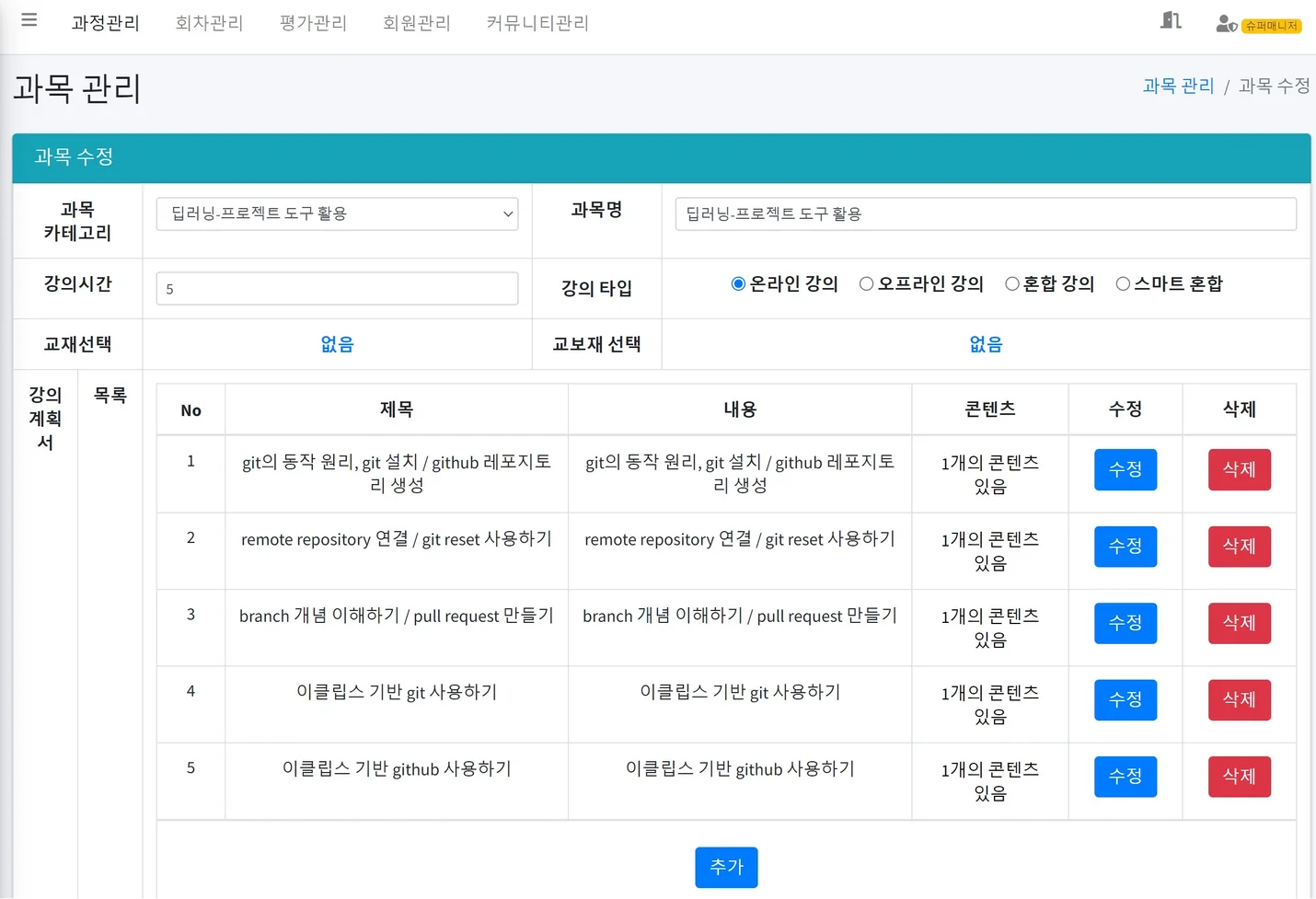The image size is (1316, 899).
Task: Edit row 4 이클립스 기반 git lesson
Action: 1126,699
